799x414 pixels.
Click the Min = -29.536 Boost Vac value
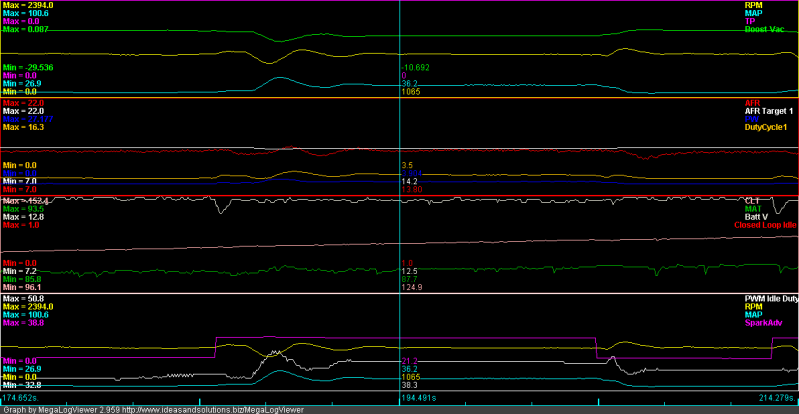coord(30,67)
